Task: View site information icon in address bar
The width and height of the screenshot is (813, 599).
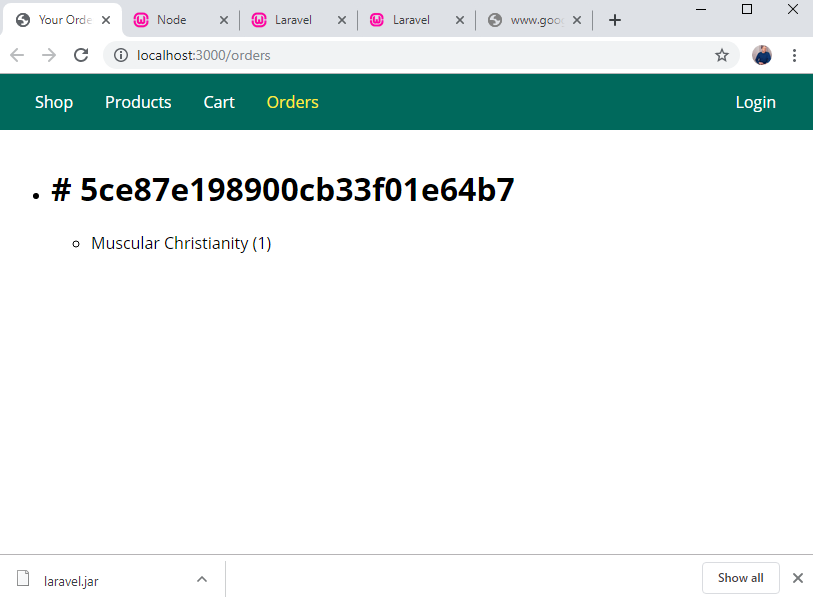Action: tap(120, 56)
